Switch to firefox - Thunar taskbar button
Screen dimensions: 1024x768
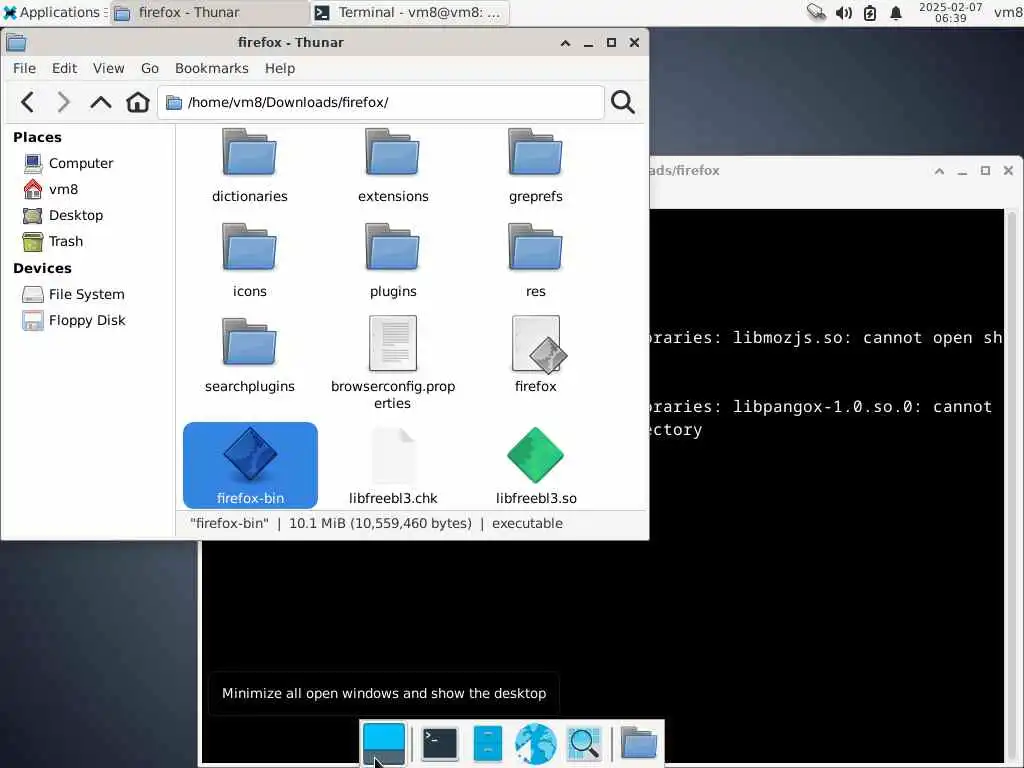coord(209,12)
